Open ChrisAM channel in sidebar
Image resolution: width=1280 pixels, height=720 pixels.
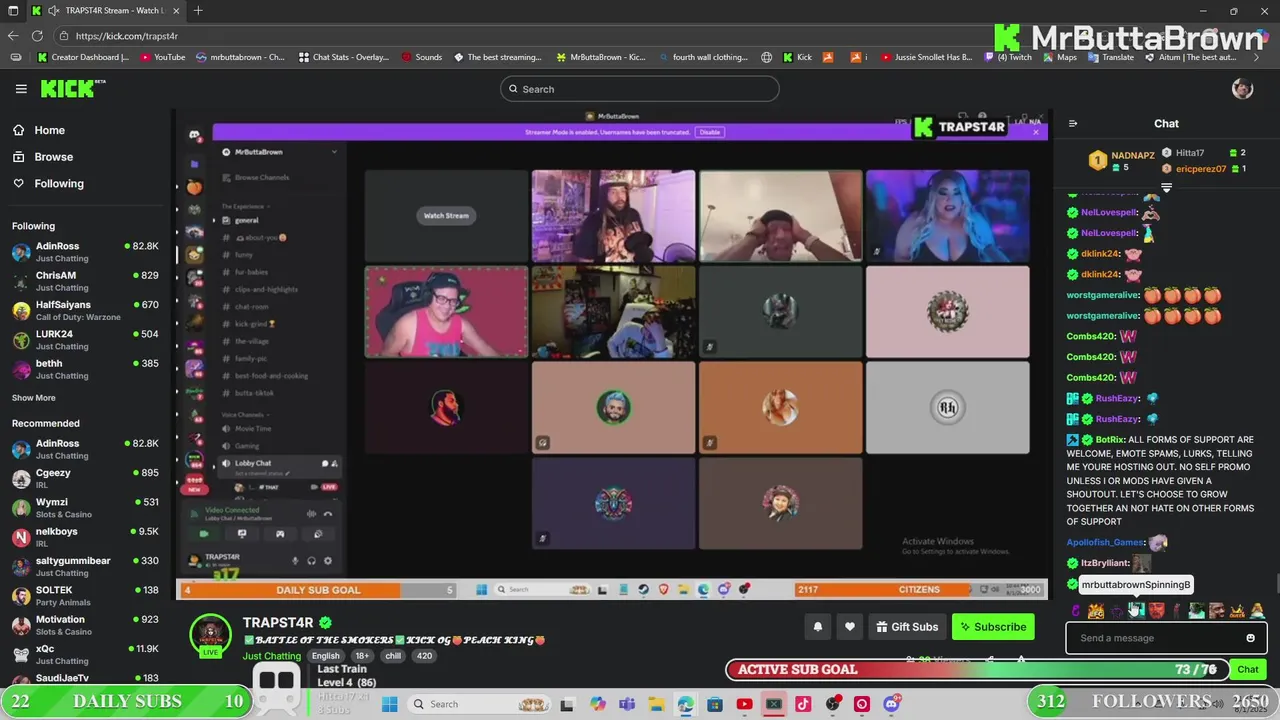click(x=85, y=281)
